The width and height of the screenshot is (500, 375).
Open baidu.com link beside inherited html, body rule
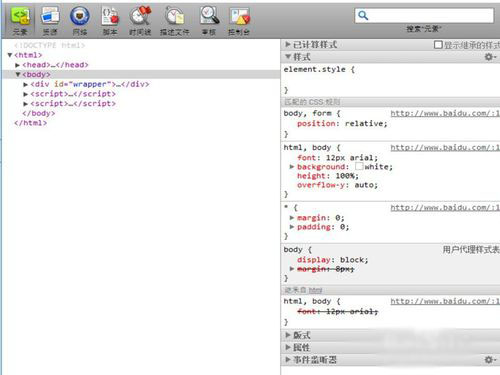445,301
